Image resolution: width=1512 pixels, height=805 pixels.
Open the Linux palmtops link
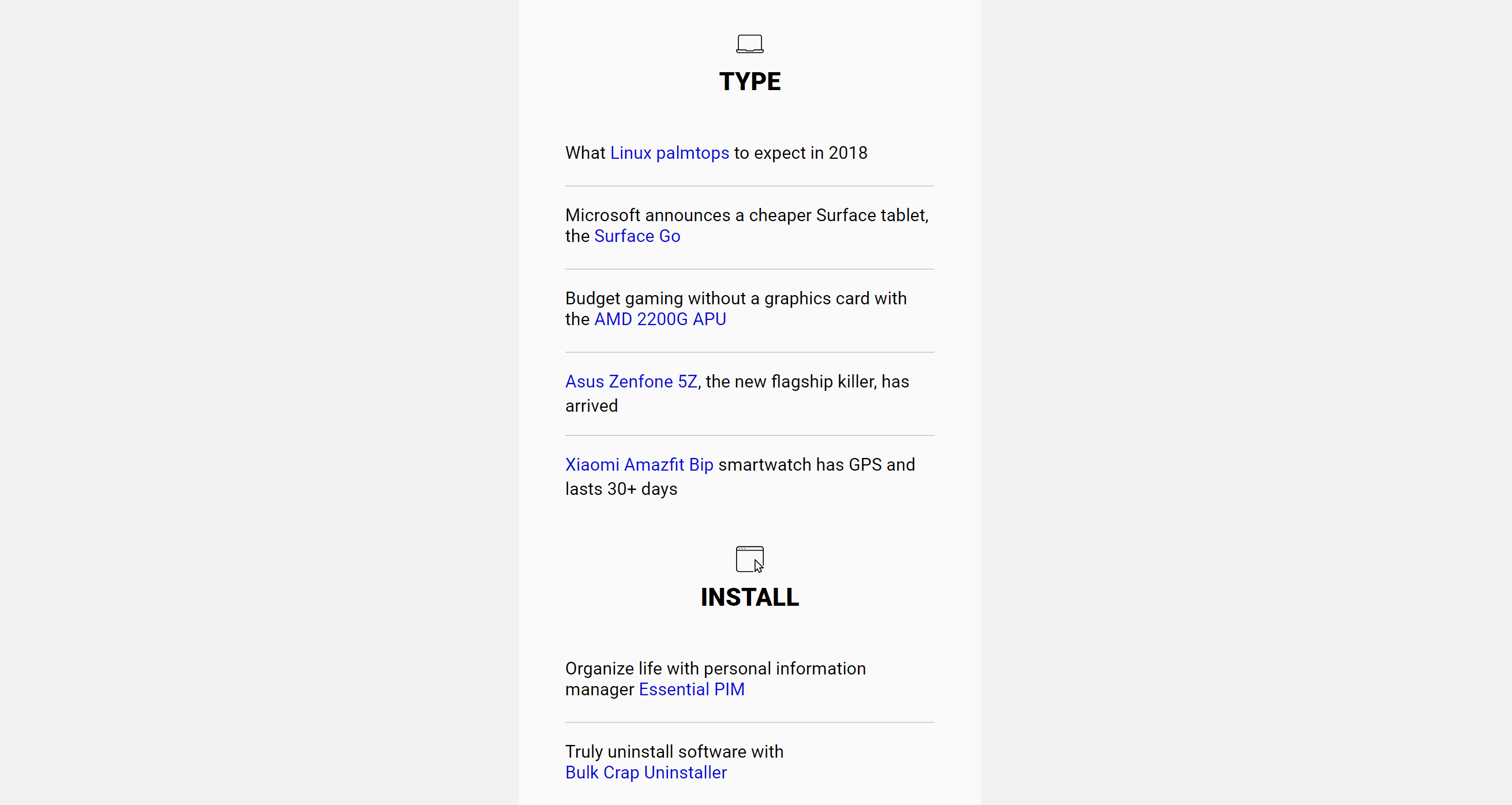pyautogui.click(x=670, y=152)
